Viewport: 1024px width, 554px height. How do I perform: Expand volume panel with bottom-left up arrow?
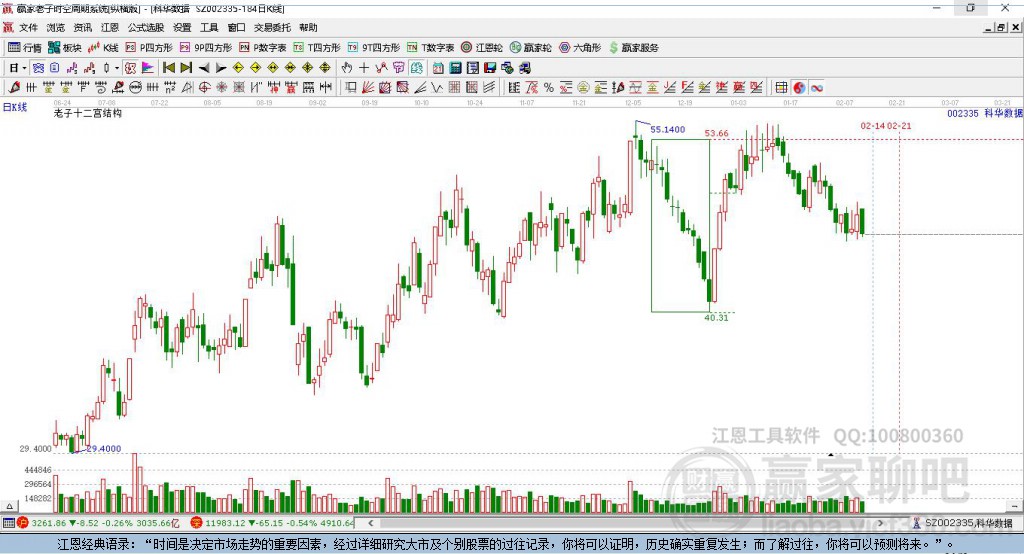pyautogui.click(x=9, y=506)
